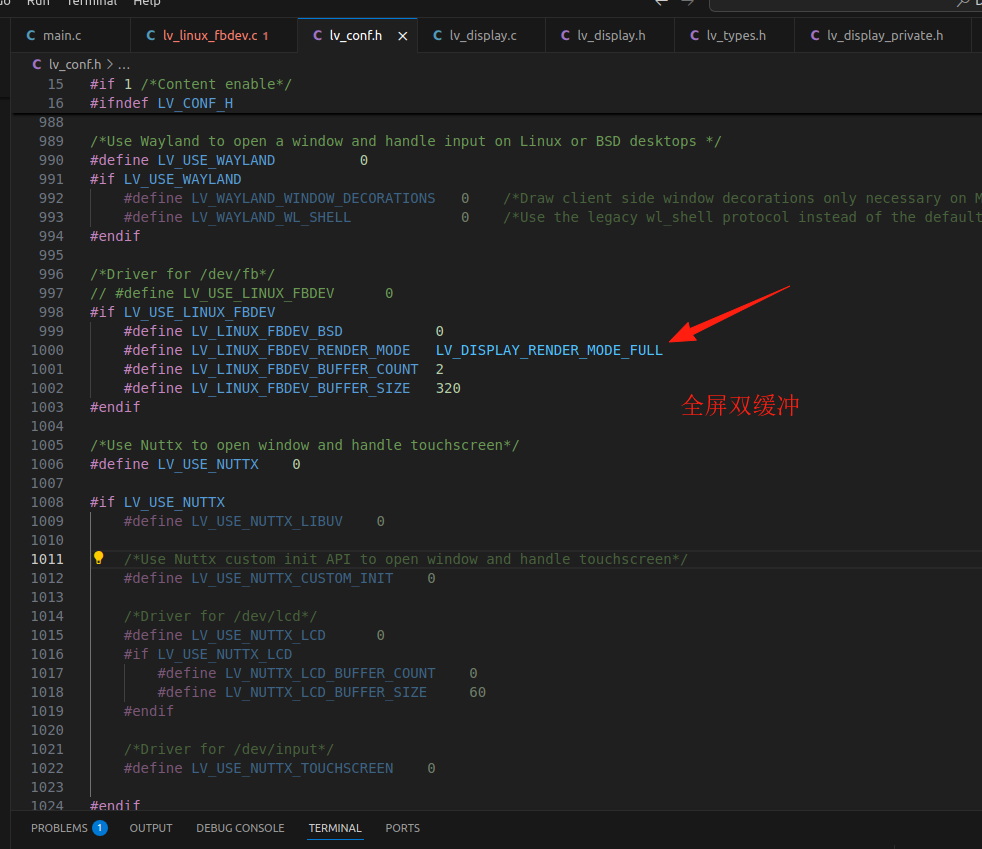Open the PORTS panel
Screen dimensions: 982x849
402,827
